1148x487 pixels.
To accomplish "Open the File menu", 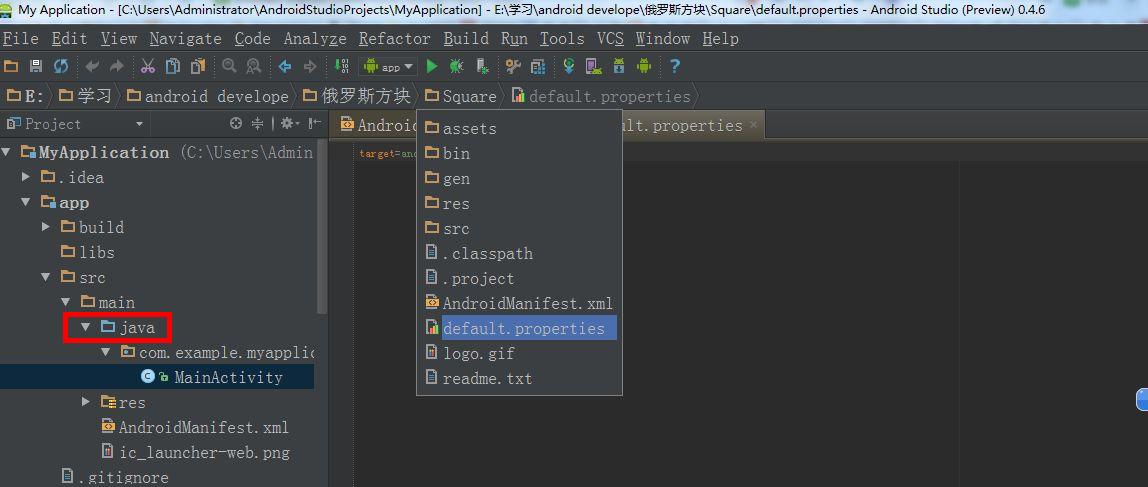I will [x=20, y=39].
